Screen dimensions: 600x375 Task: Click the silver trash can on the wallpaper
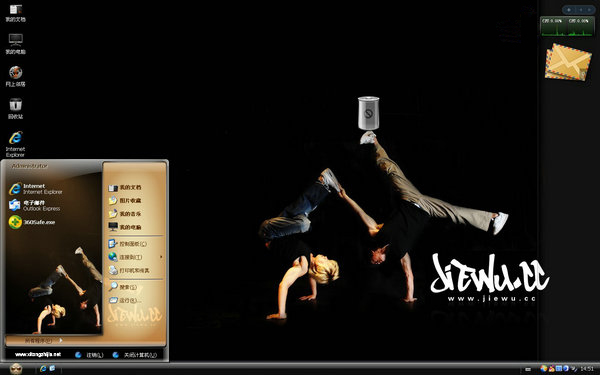coord(368,113)
